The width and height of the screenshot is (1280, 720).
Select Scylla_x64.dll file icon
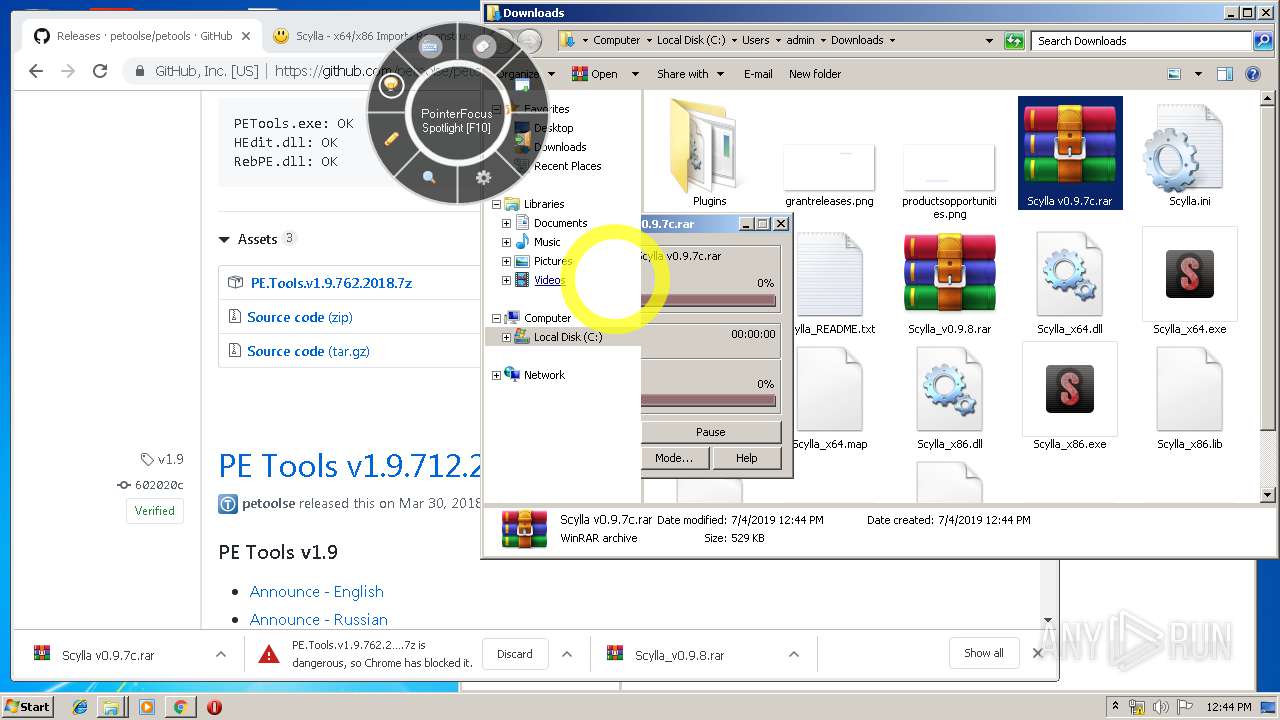(1070, 275)
